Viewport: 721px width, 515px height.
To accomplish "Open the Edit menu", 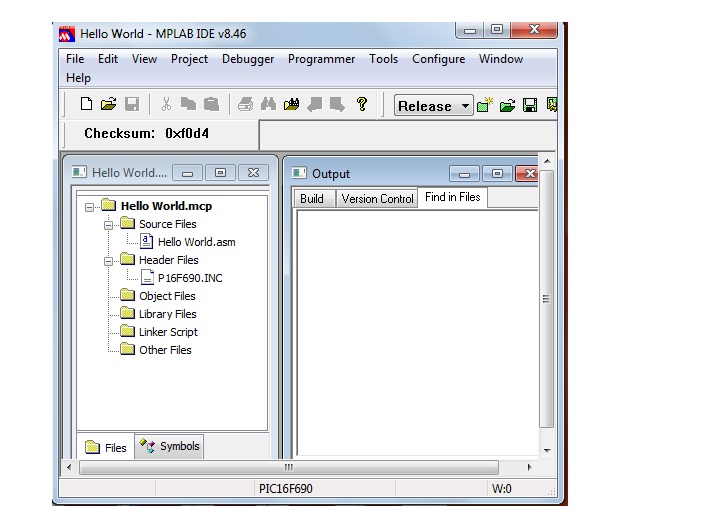I will 108,59.
